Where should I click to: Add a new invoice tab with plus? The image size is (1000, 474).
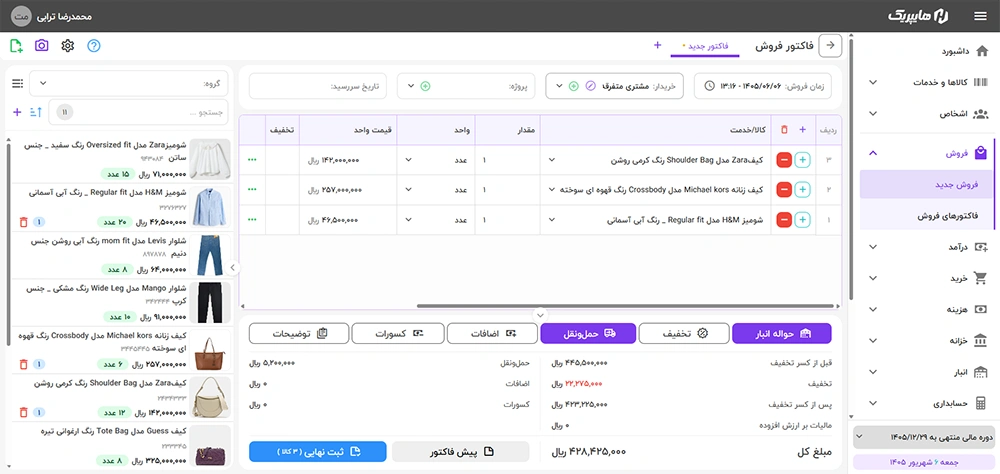(x=658, y=45)
